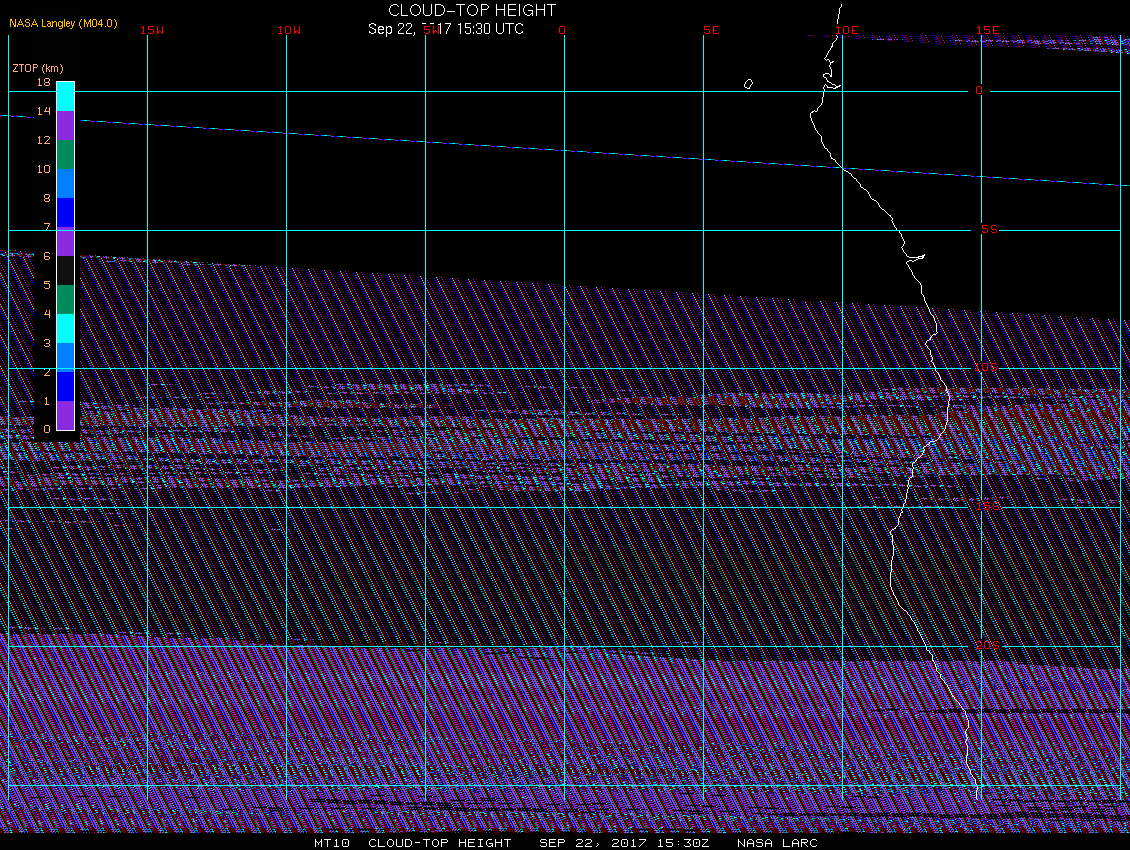Viewport: 1130px width, 850px height.
Task: Click the red 0 longitude label at the top
Action: pyautogui.click(x=562, y=30)
